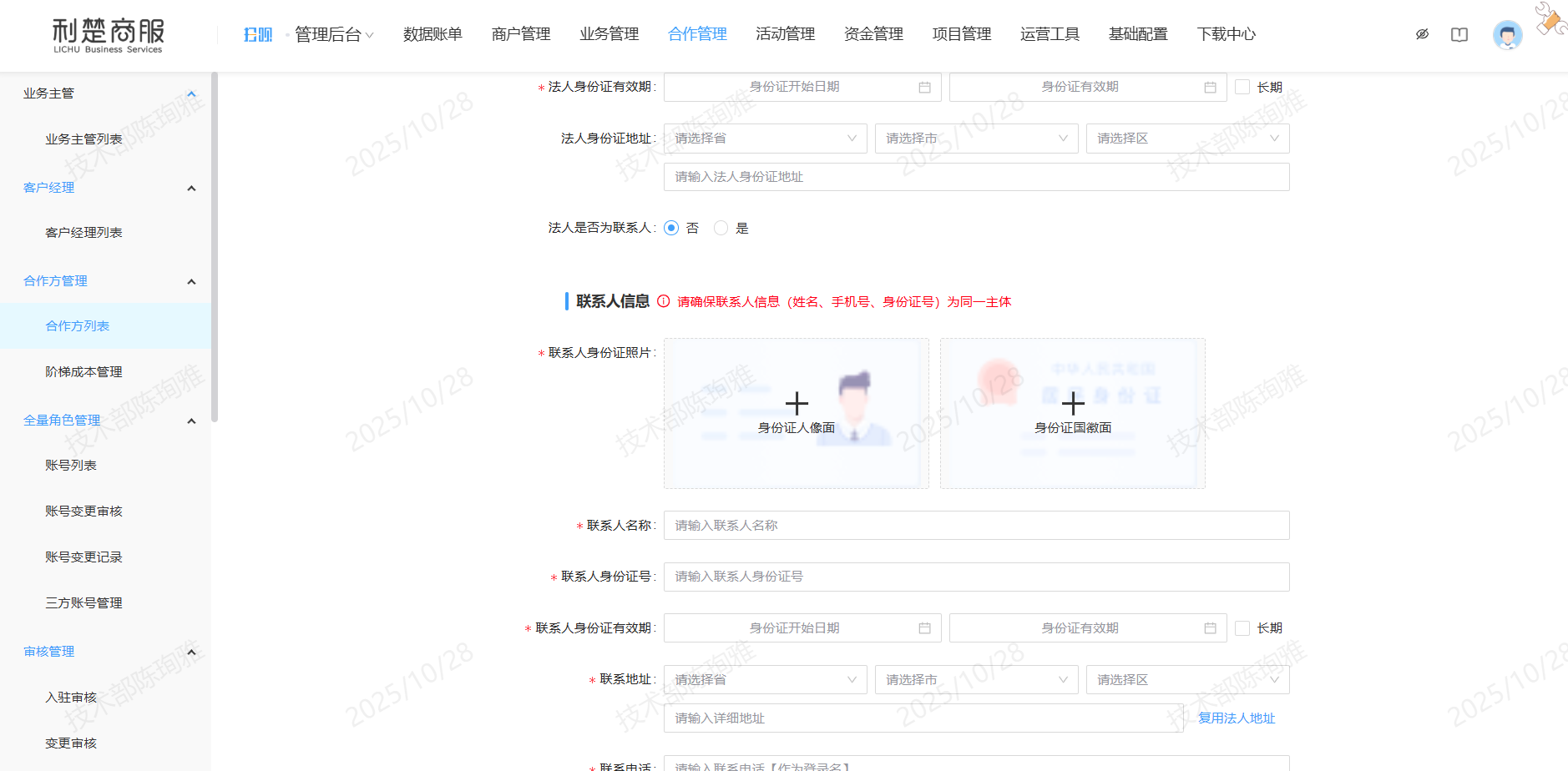Click the 复用法人地址 link
This screenshot has height=771, width=1568.
tap(1237, 718)
